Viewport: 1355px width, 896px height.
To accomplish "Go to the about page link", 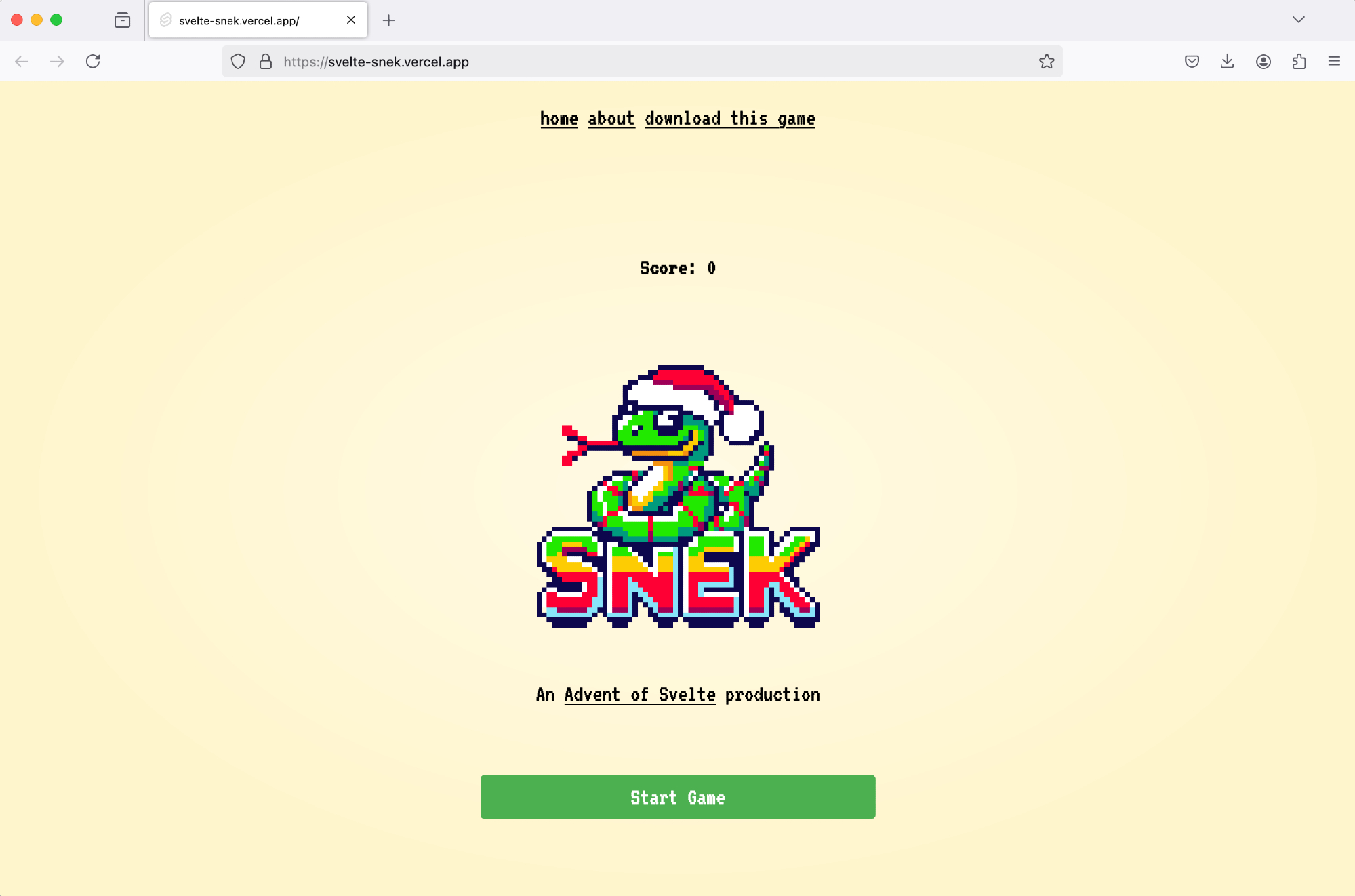I will 611,119.
